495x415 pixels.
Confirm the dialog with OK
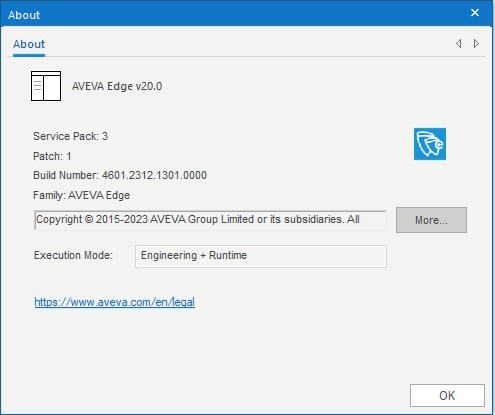[447, 395]
